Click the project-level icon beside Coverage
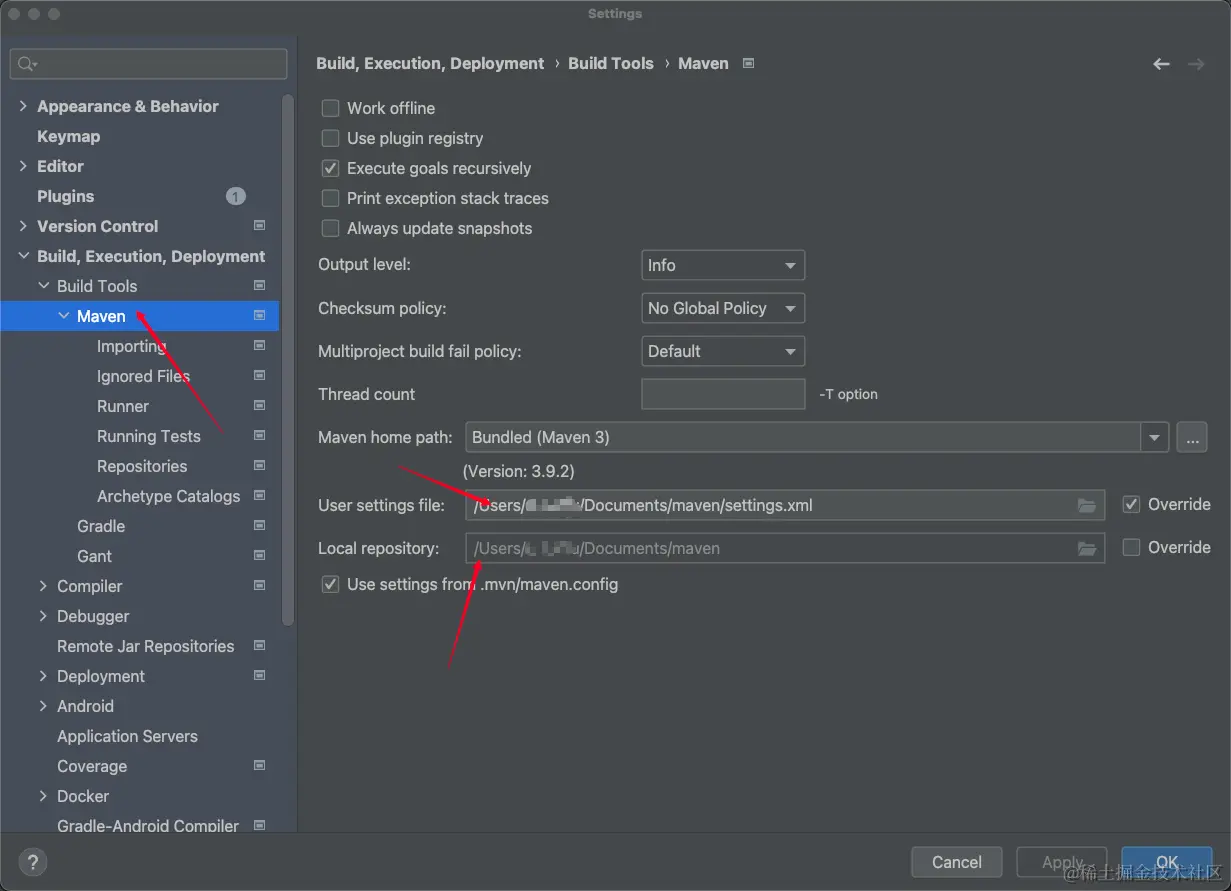The image size is (1231, 891). click(260, 766)
